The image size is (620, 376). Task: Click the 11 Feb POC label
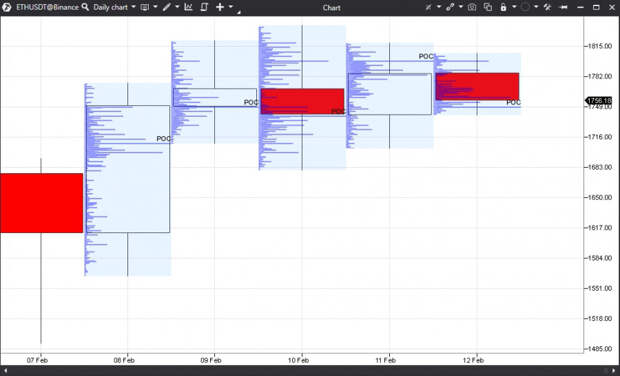click(426, 57)
